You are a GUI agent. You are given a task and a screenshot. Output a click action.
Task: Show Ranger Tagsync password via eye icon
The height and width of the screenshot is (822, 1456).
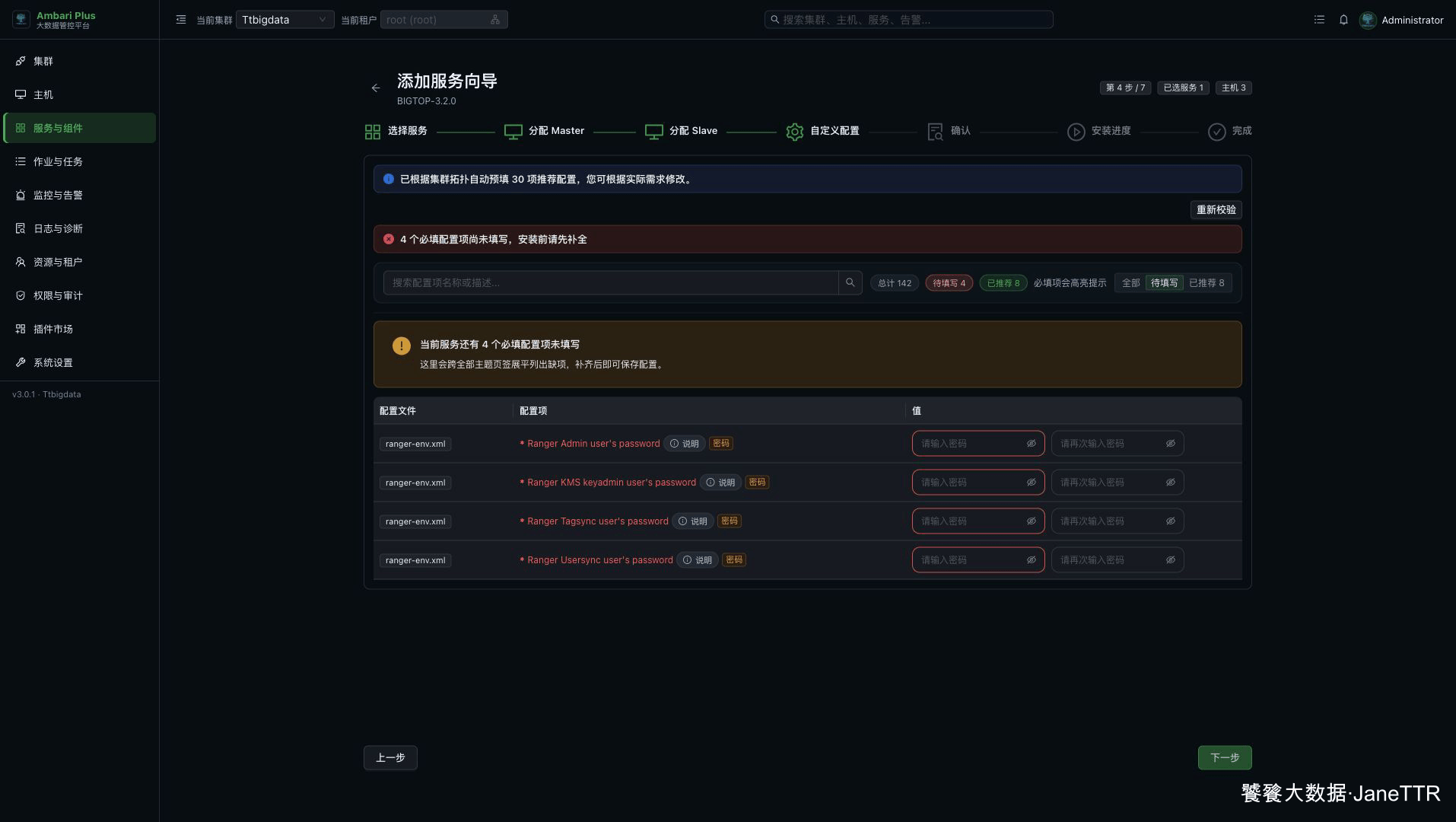tap(1032, 521)
